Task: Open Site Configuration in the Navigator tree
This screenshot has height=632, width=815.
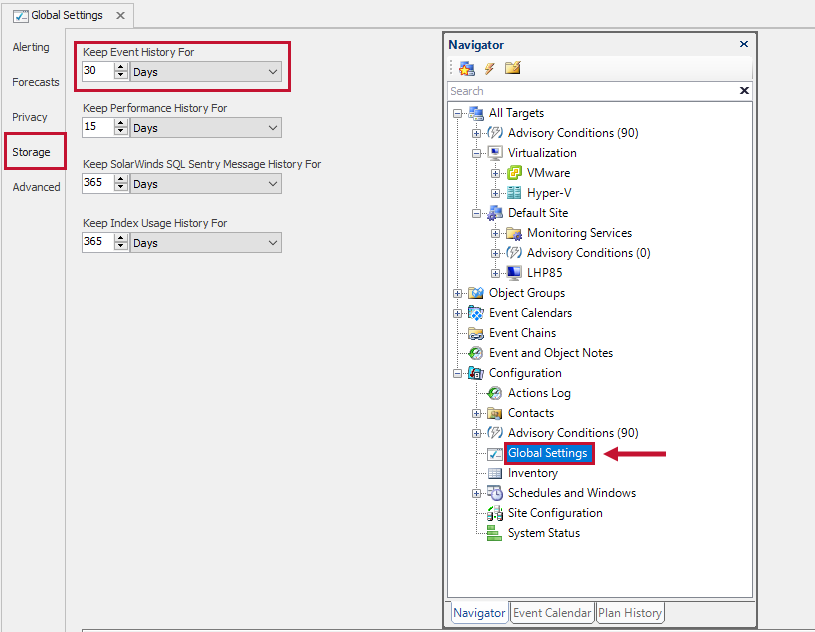Action: point(555,512)
